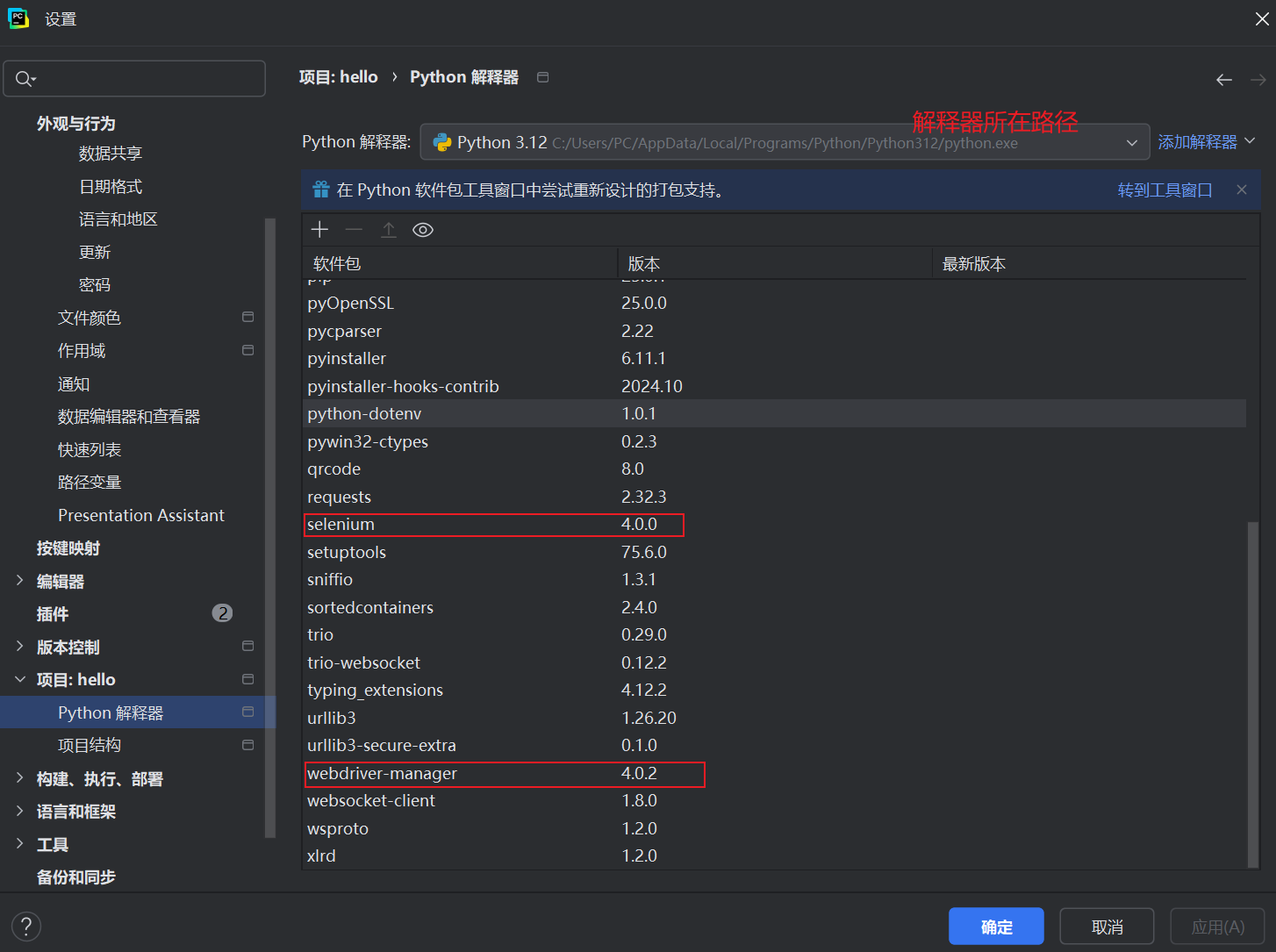Close the packaging support banner

coord(1242,190)
